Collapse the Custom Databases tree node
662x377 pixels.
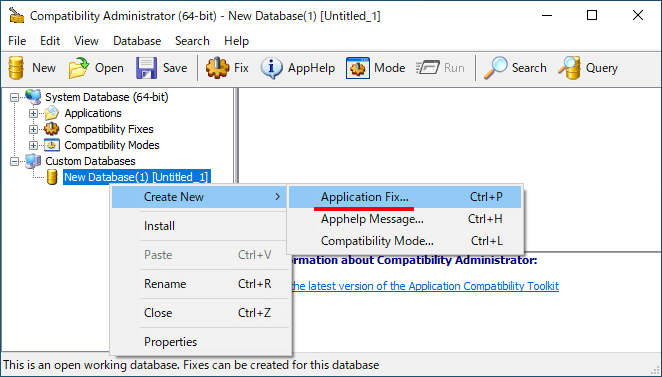pos(14,162)
